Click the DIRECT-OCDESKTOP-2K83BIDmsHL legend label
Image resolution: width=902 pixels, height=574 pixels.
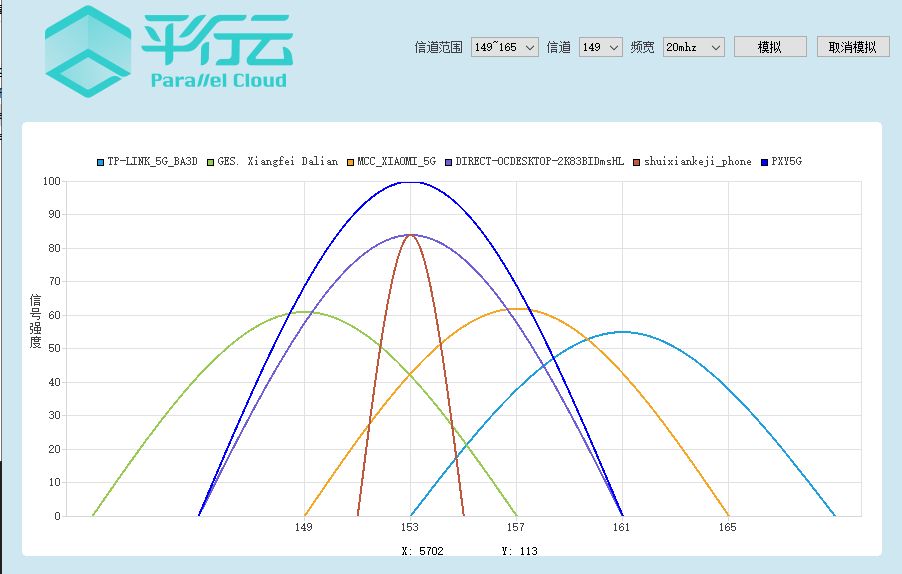click(540, 162)
